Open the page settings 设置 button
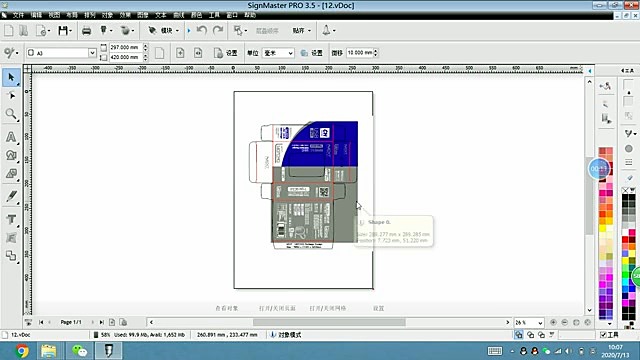This screenshot has height=360, width=640. (226, 53)
